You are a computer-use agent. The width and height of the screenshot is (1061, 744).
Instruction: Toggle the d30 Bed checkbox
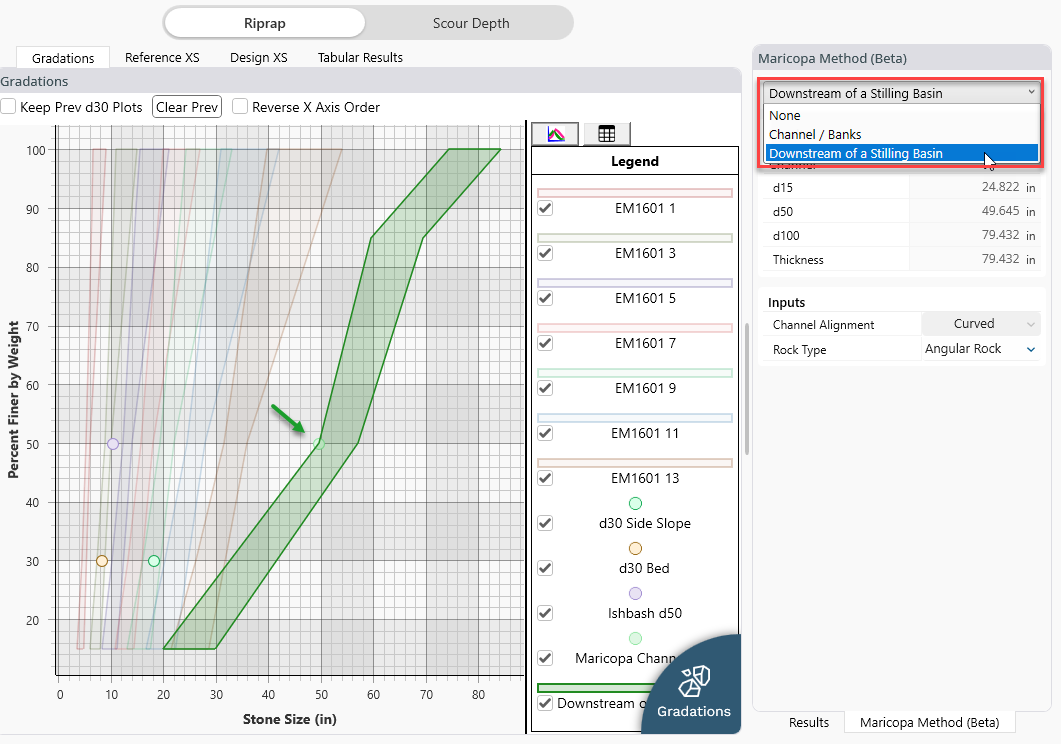[x=545, y=568]
